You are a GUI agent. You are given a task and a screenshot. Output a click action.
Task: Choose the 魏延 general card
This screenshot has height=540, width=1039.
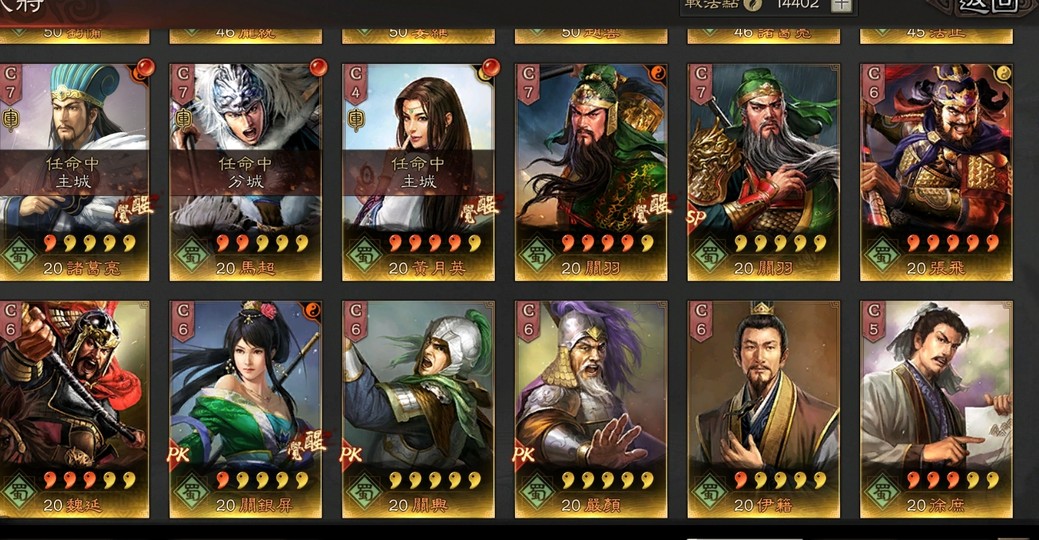point(74,409)
